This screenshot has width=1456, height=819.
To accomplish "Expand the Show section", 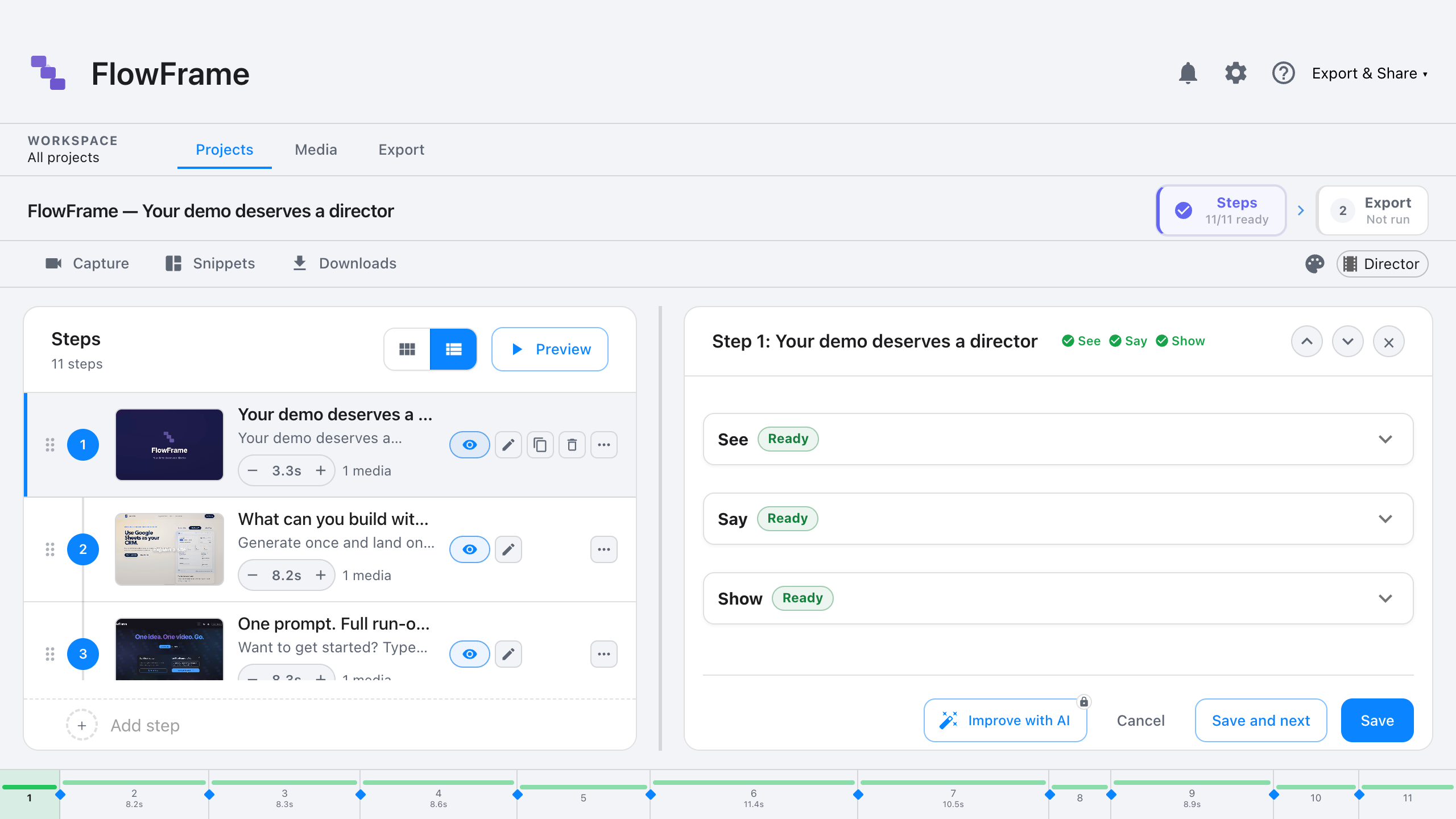I will tap(1058, 598).
